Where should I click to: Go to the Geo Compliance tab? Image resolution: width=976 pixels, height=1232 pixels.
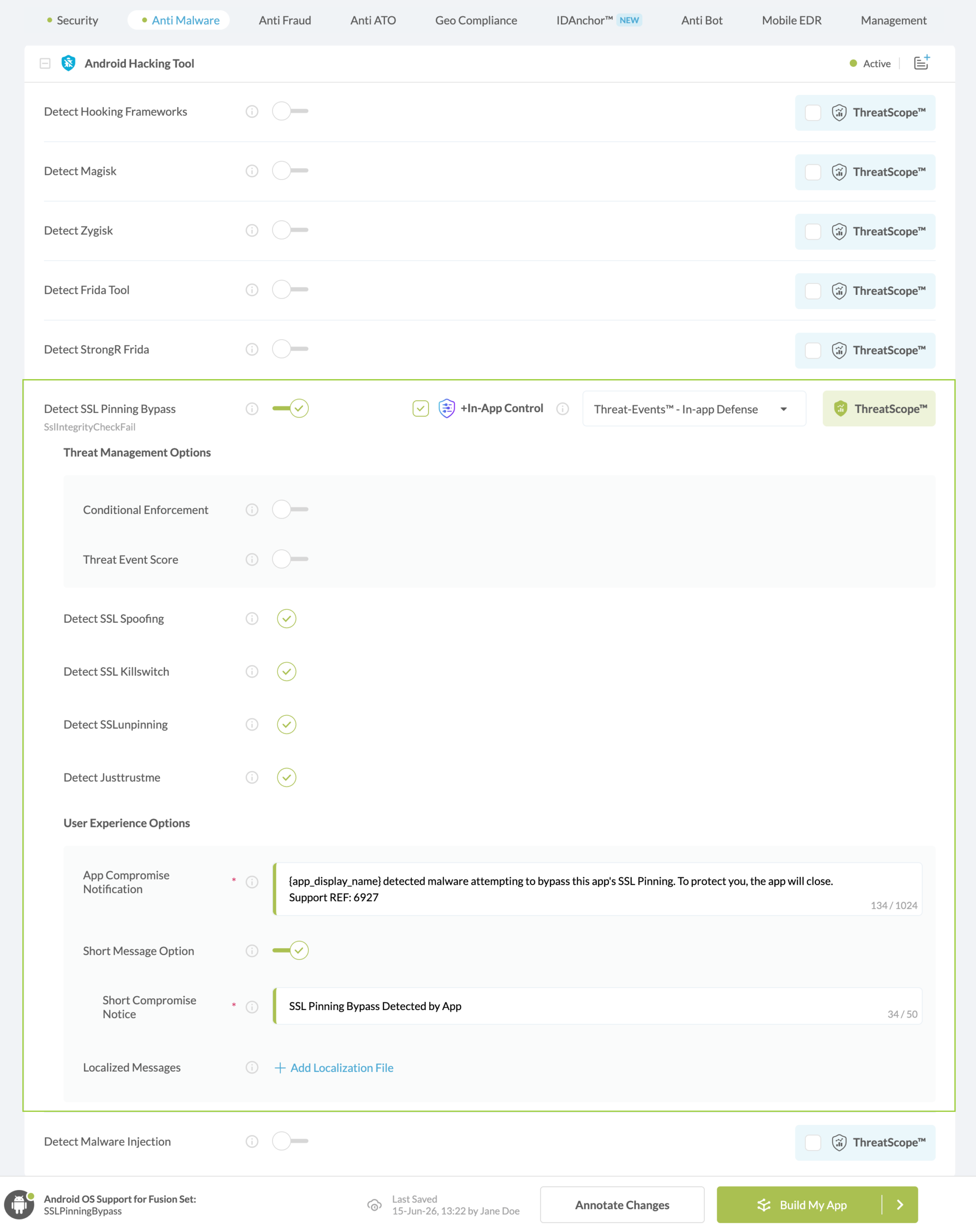(476, 20)
